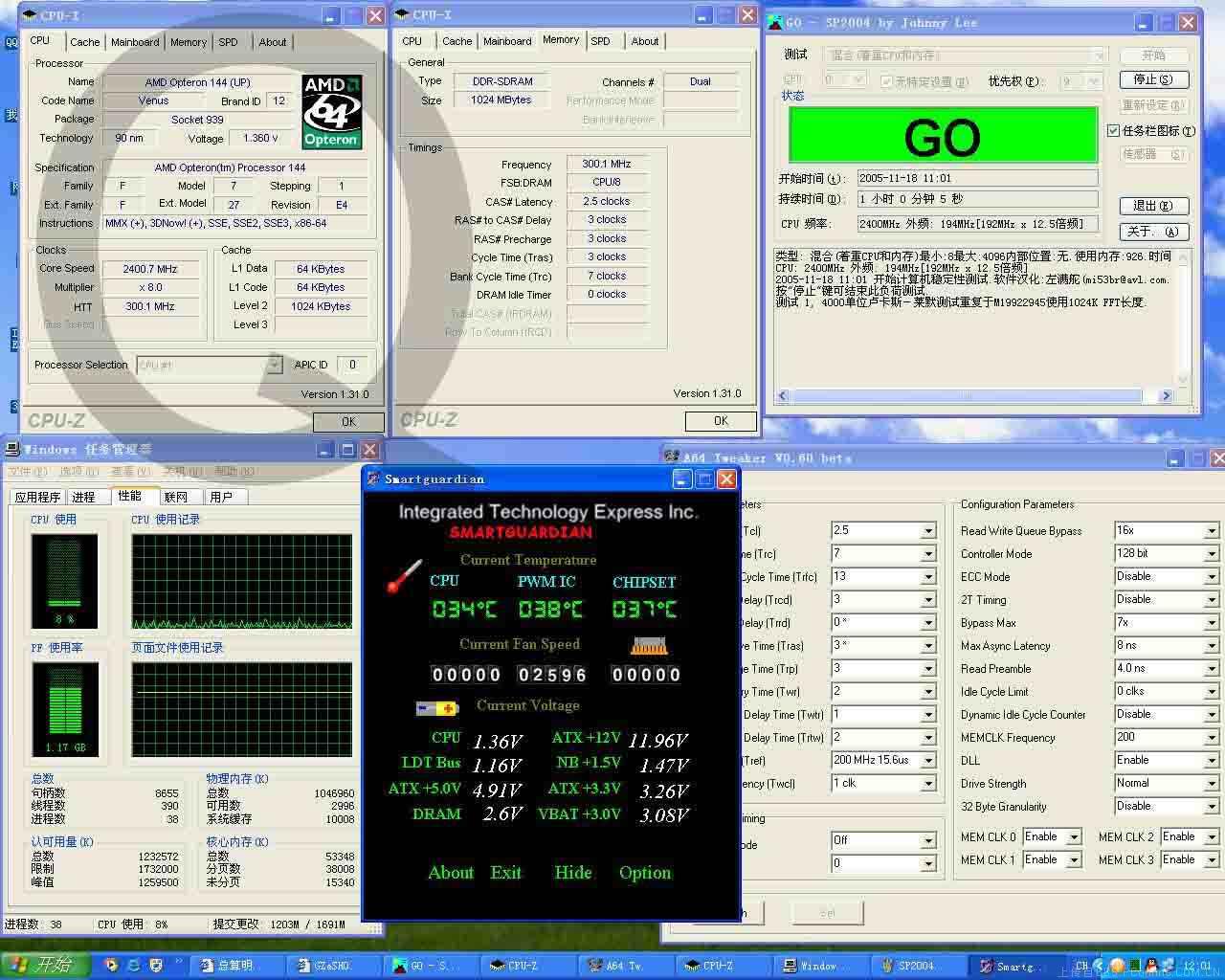Click the CH language indicator in tray
The image size is (1225, 980).
[1082, 966]
